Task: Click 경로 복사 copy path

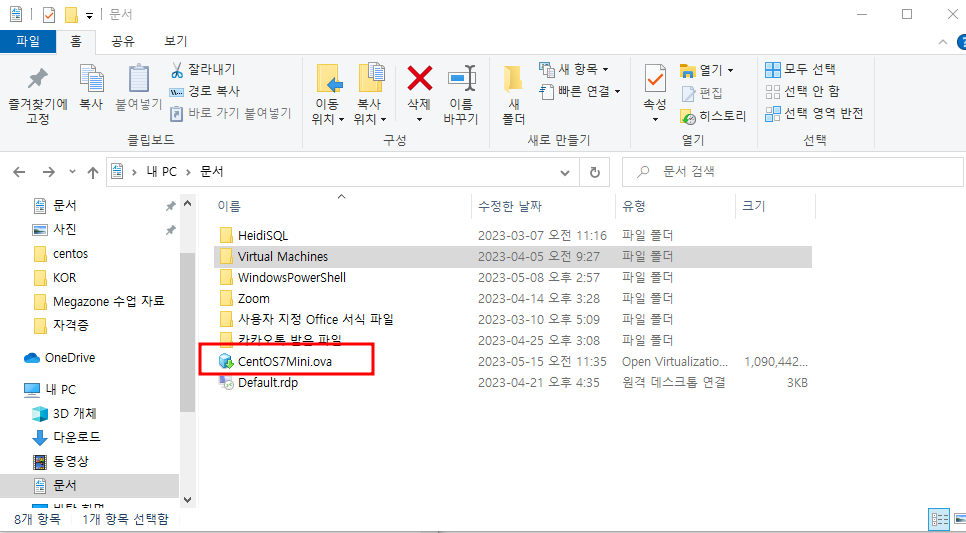Action: (x=205, y=91)
